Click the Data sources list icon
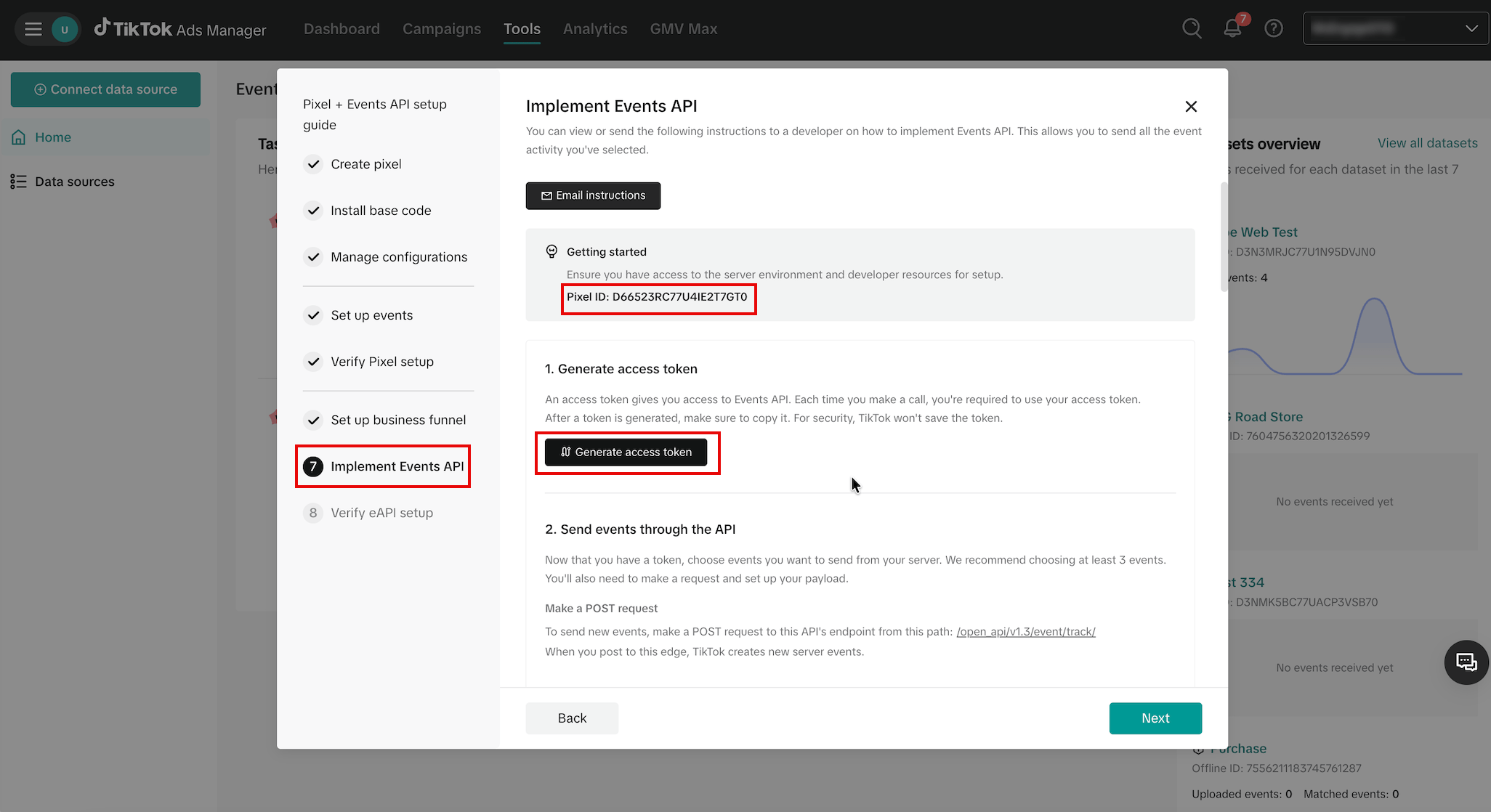Screen dimensions: 1491x812 (x=18, y=182)
